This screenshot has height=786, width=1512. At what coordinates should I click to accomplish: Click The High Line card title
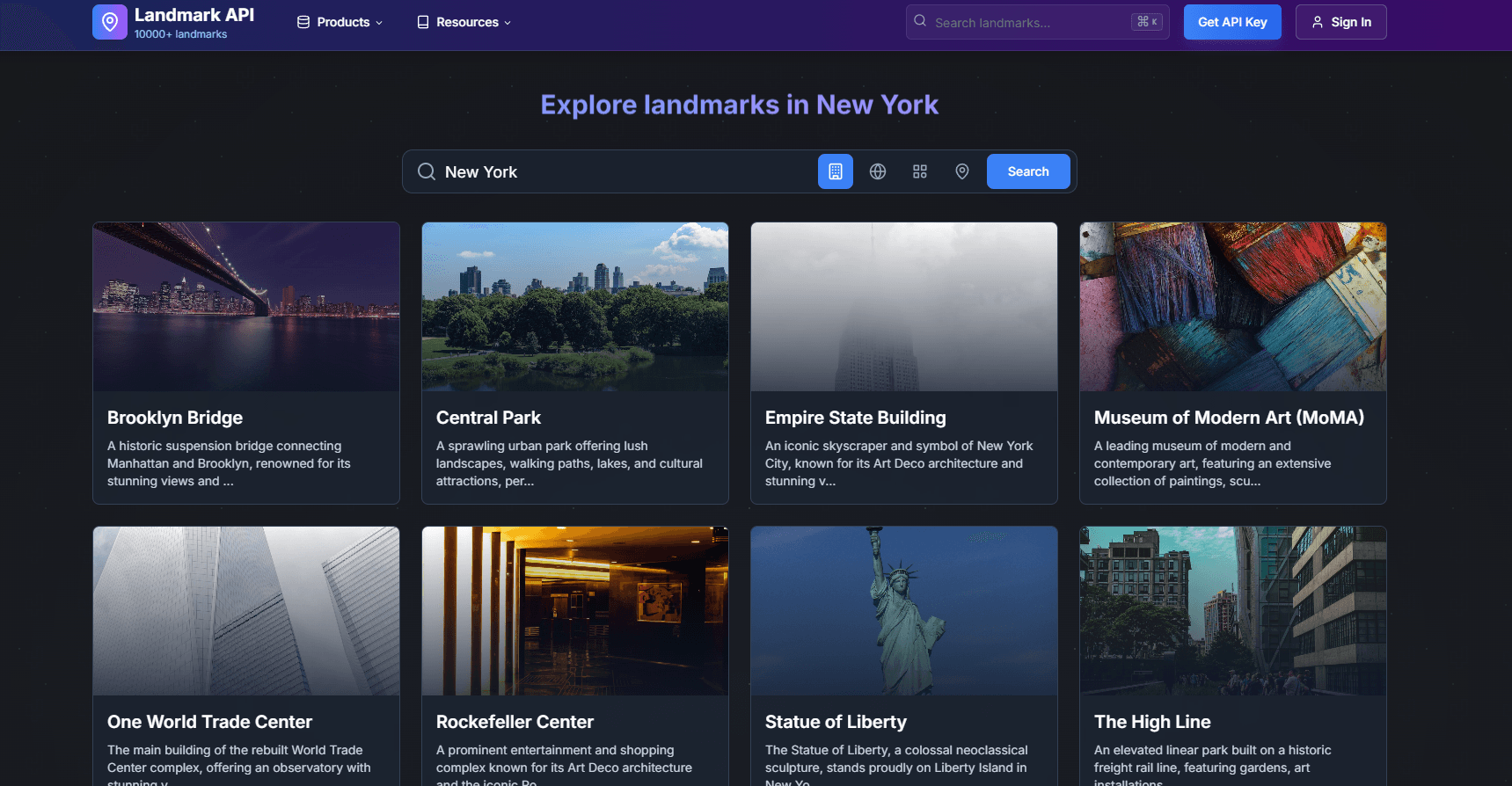[x=1152, y=722]
